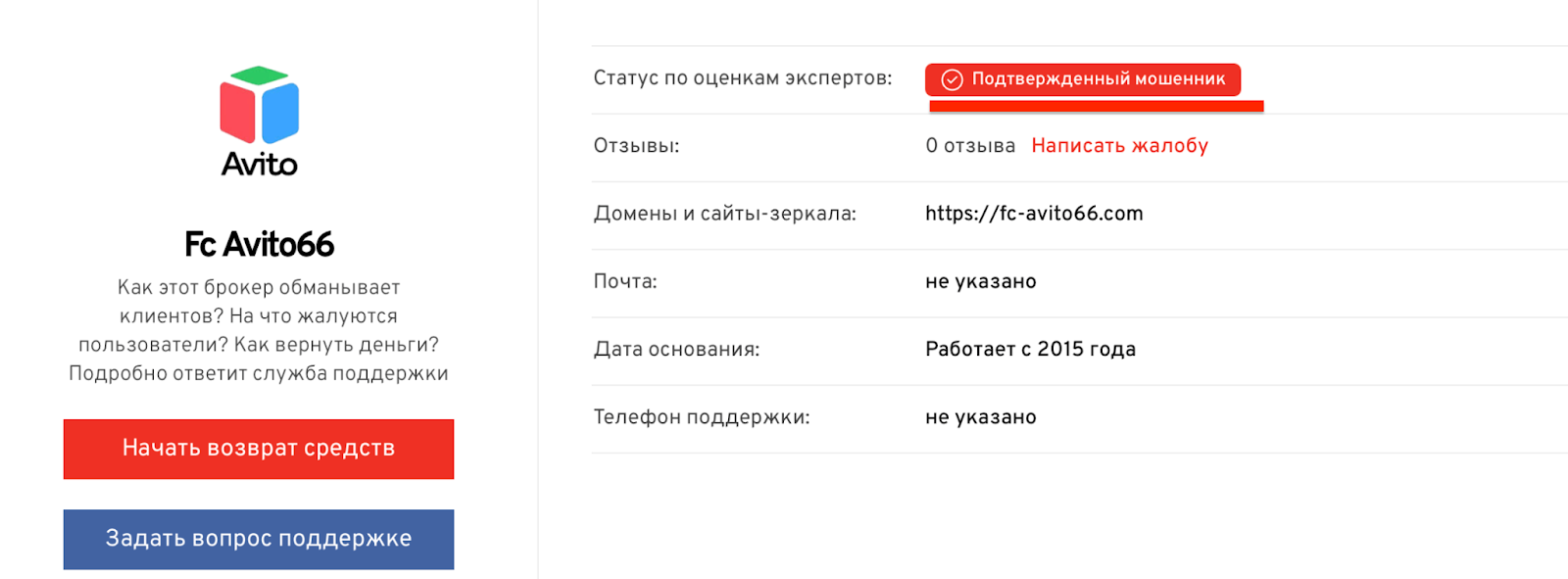1568x579 pixels.
Task: Click the 'Fc Avito66' heading
Action: coord(259,244)
